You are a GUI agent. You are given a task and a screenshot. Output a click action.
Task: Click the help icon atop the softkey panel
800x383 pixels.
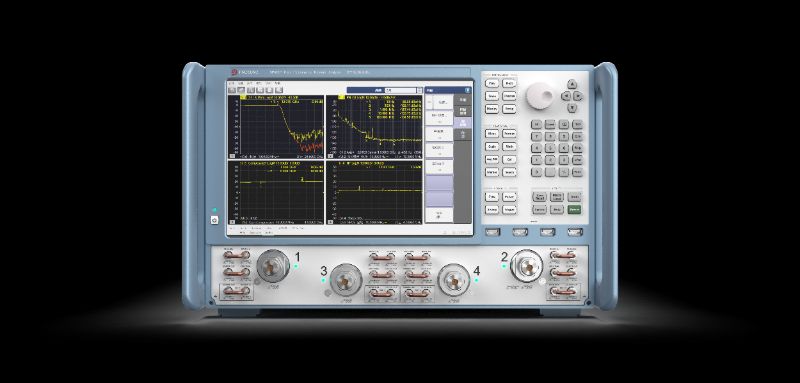467,90
